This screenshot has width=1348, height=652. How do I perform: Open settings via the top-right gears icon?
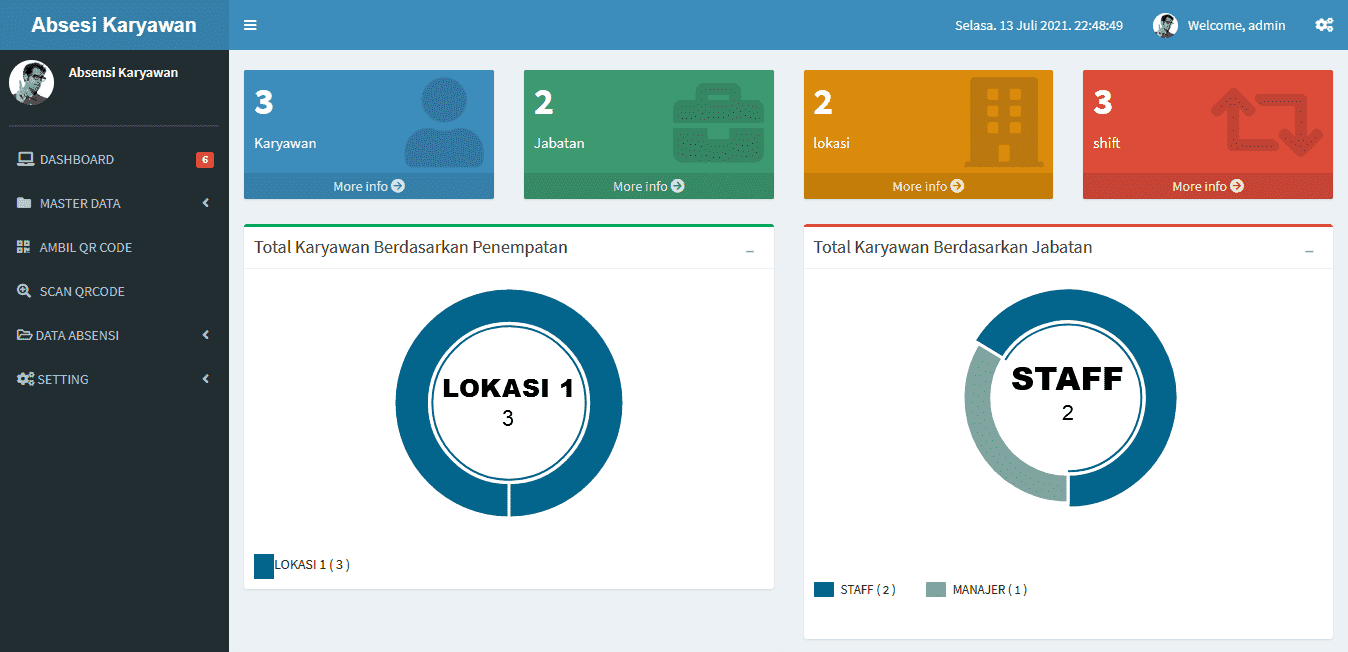click(x=1324, y=25)
